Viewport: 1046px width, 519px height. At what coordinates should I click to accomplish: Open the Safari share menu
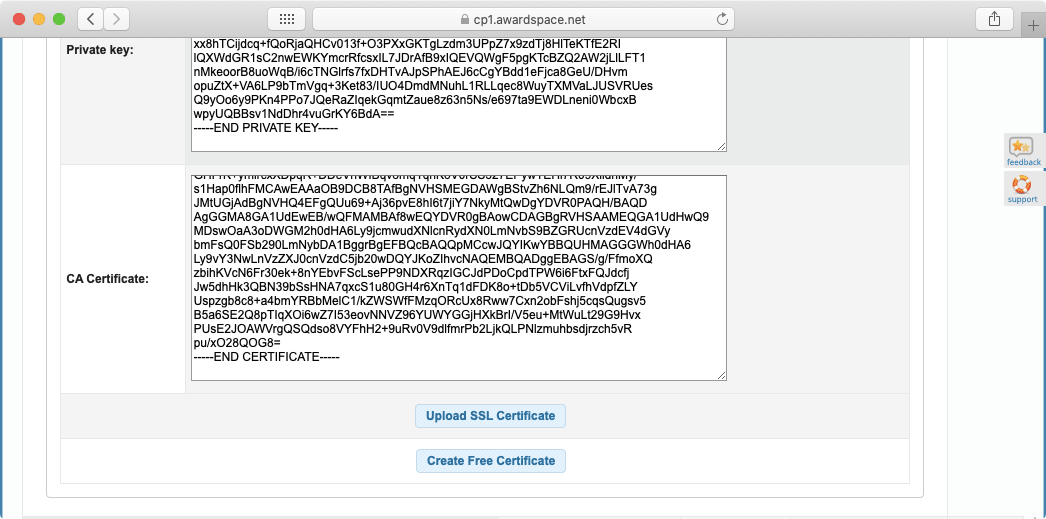(x=994, y=19)
